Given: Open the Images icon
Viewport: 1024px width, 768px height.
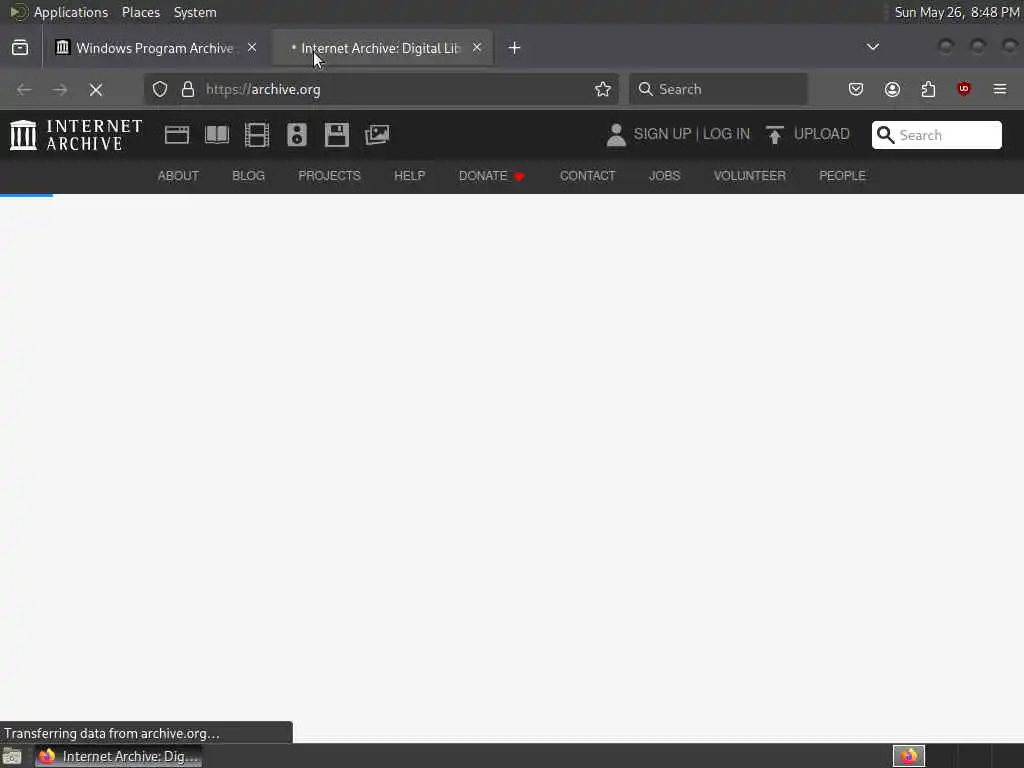Looking at the screenshot, I should pyautogui.click(x=377, y=135).
